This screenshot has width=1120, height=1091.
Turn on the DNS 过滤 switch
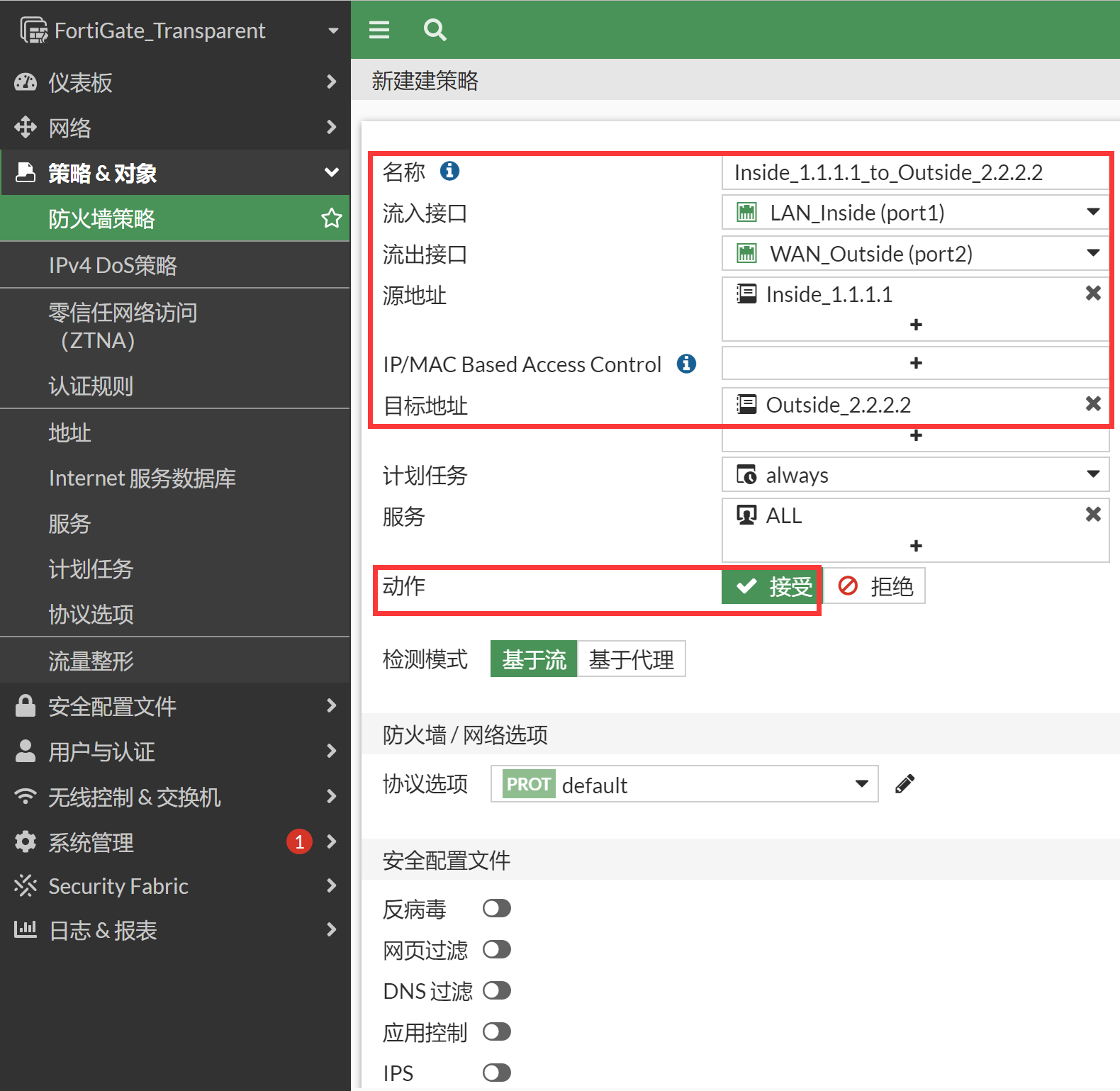pyautogui.click(x=496, y=990)
